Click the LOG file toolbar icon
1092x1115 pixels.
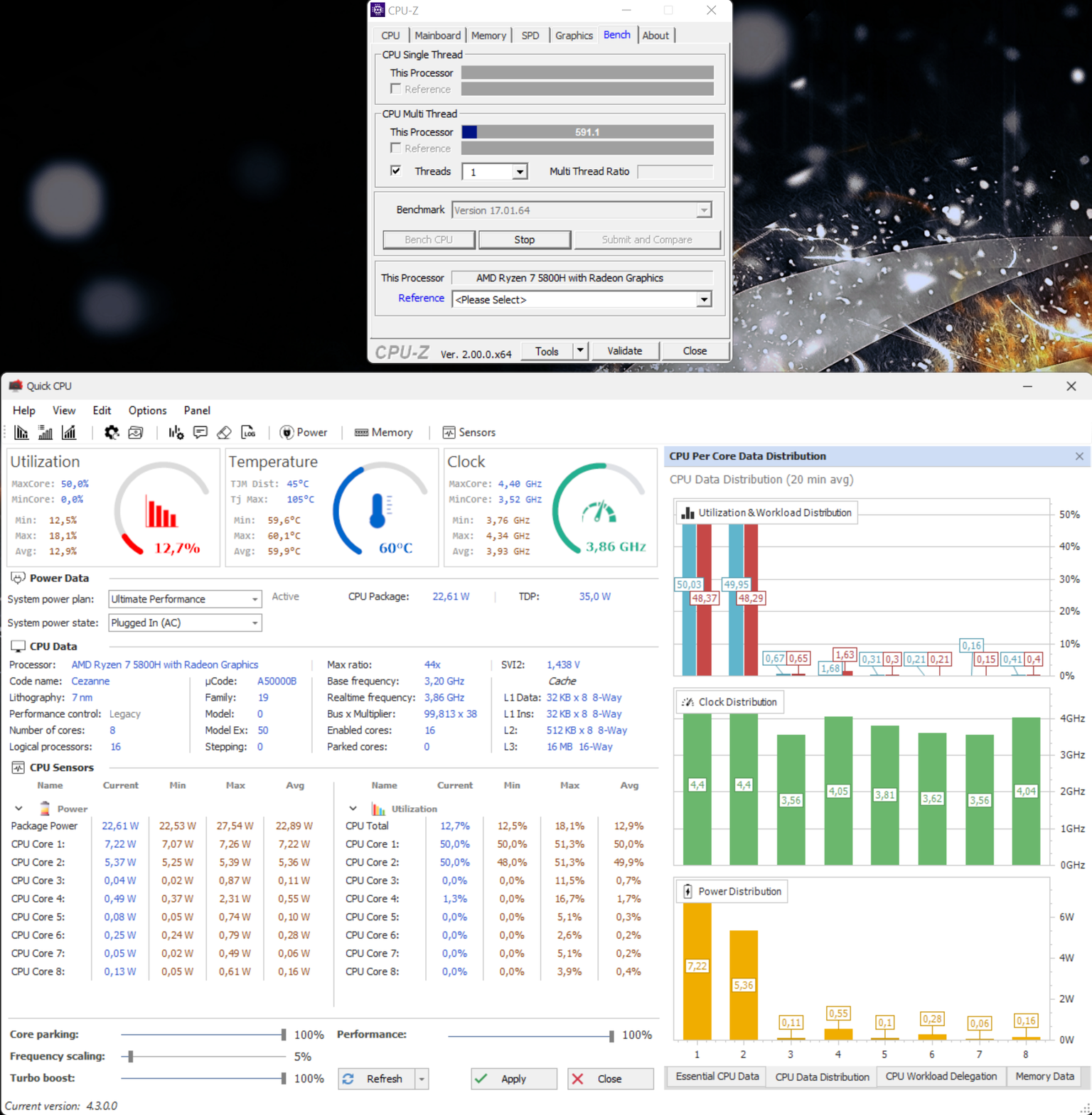point(248,432)
